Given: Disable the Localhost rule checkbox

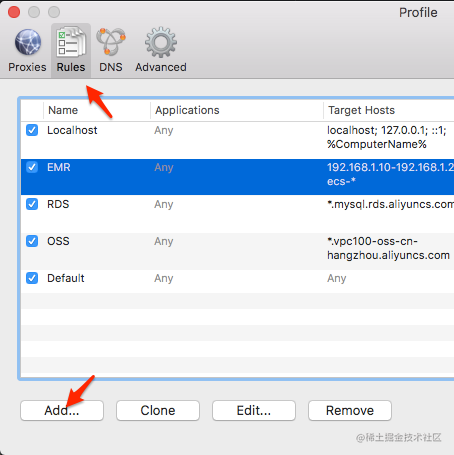Looking at the screenshot, I should [32, 130].
